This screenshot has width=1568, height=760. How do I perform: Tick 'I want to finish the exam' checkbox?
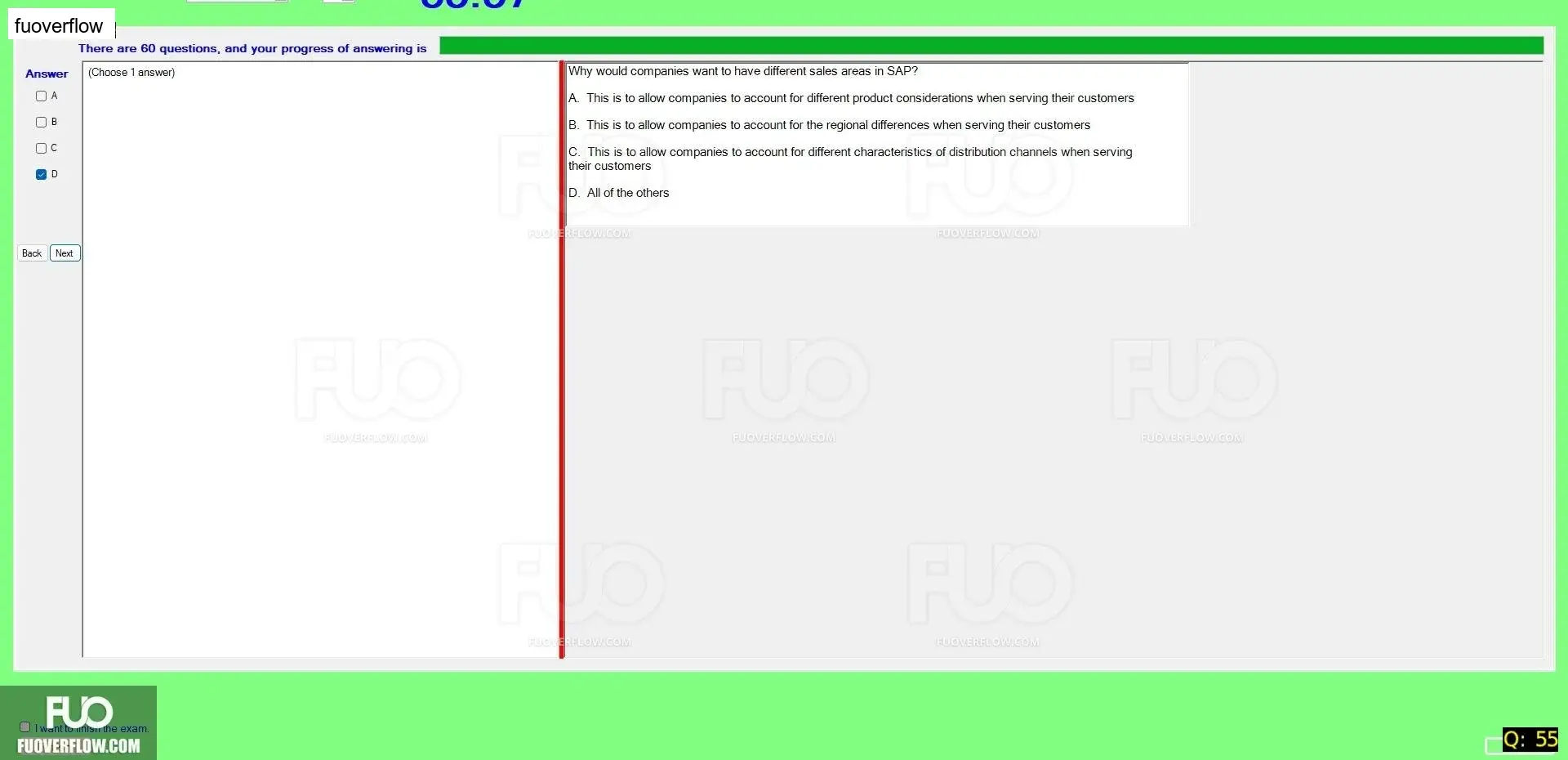24,727
